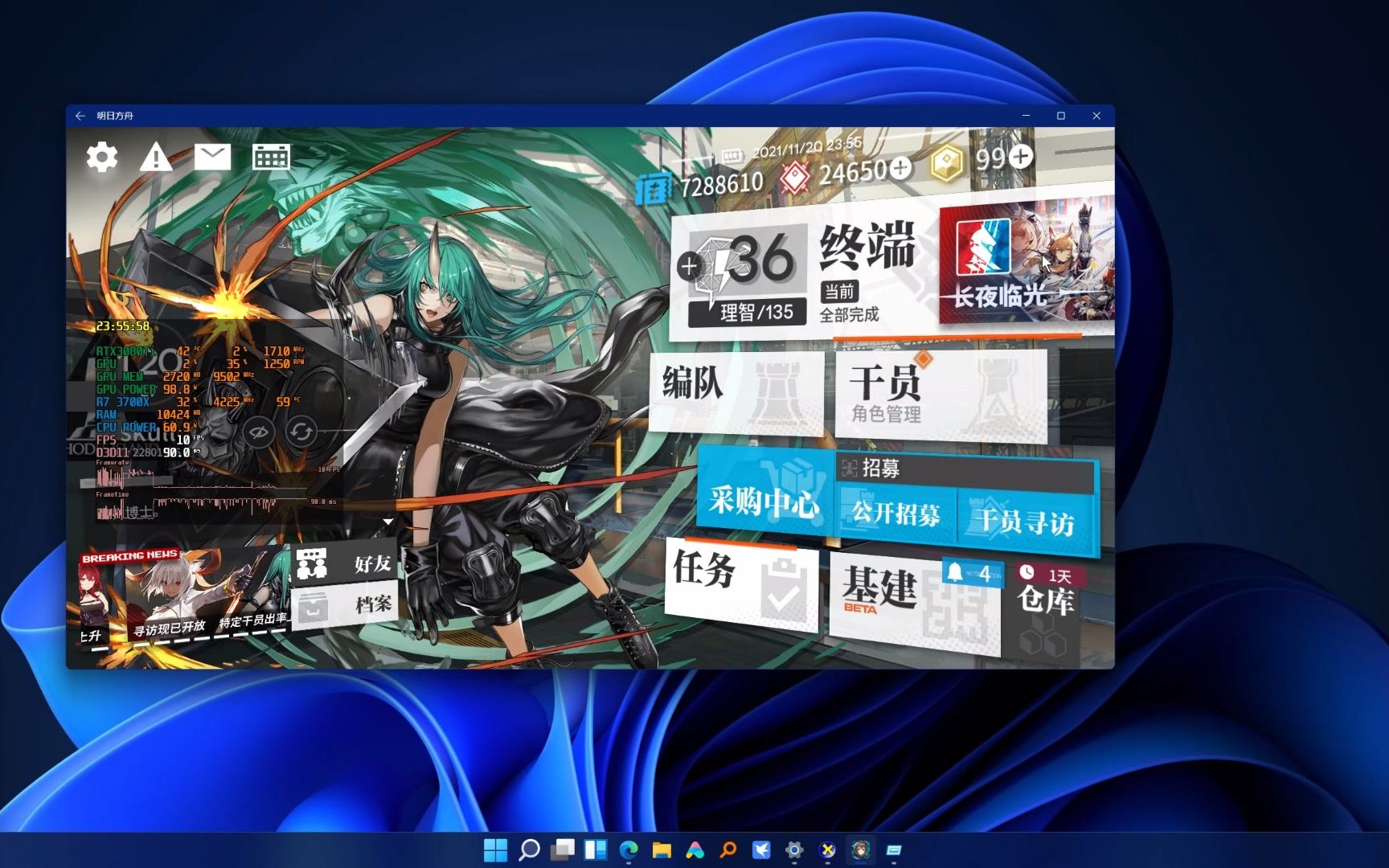Click the plus icon next to sanity 36
This screenshot has height=868, width=1389.
pyautogui.click(x=689, y=266)
